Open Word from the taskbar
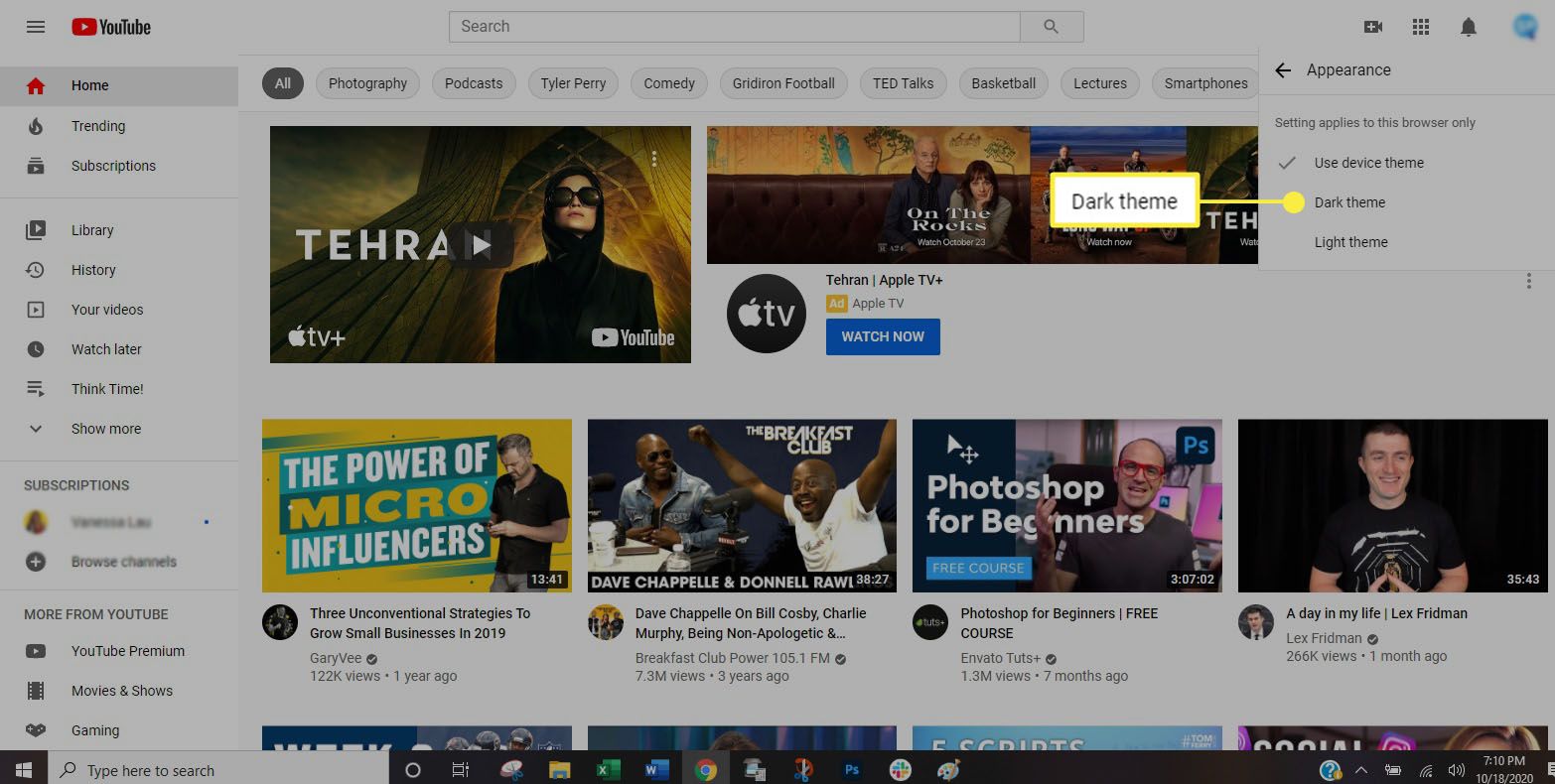This screenshot has width=1555, height=784. [x=657, y=770]
